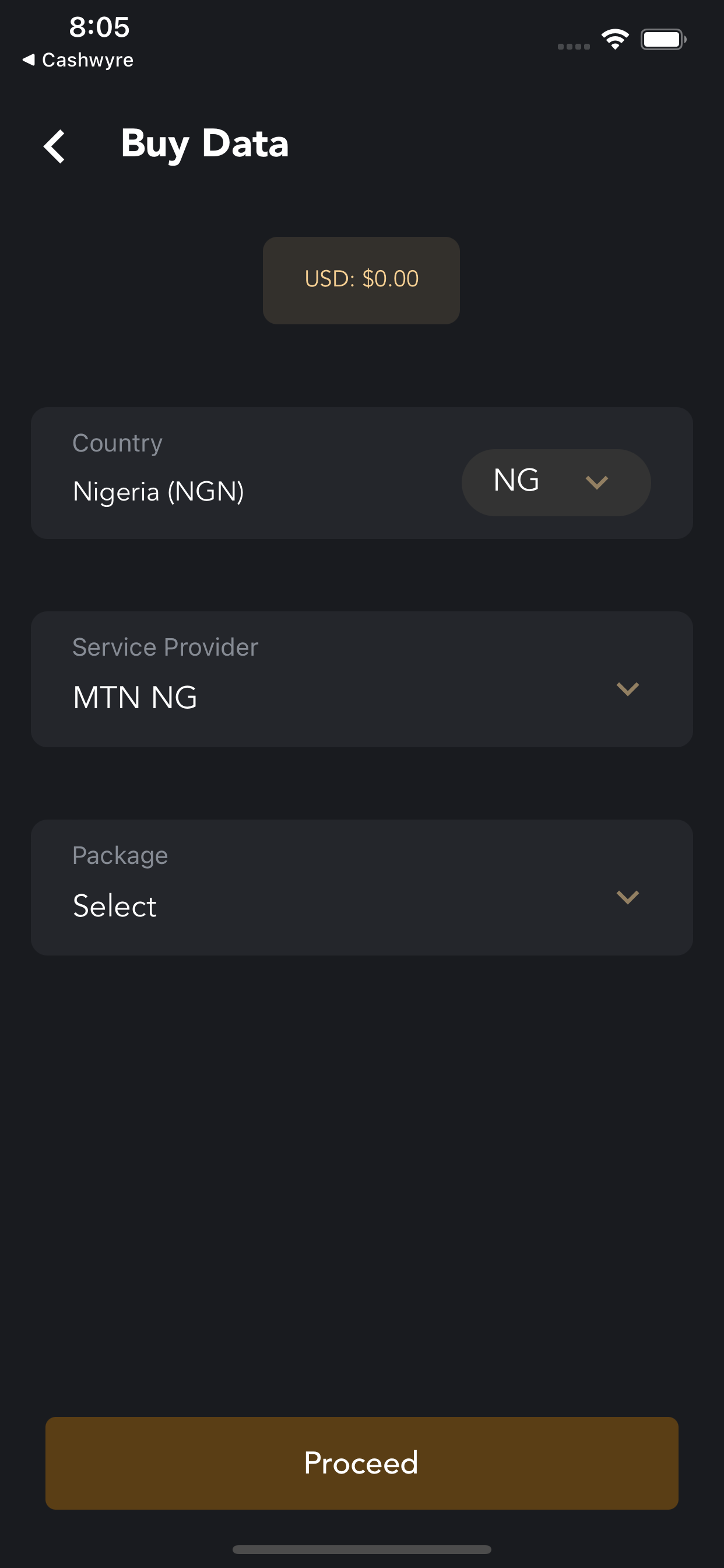Tap the Package field label
Screen dimensions: 724x1568
[120, 855]
